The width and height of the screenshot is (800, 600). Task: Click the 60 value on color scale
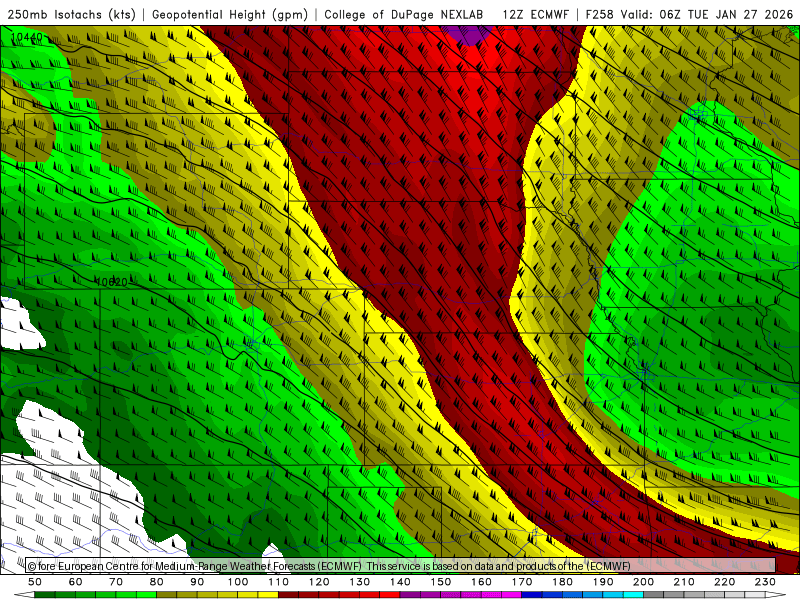75,582
